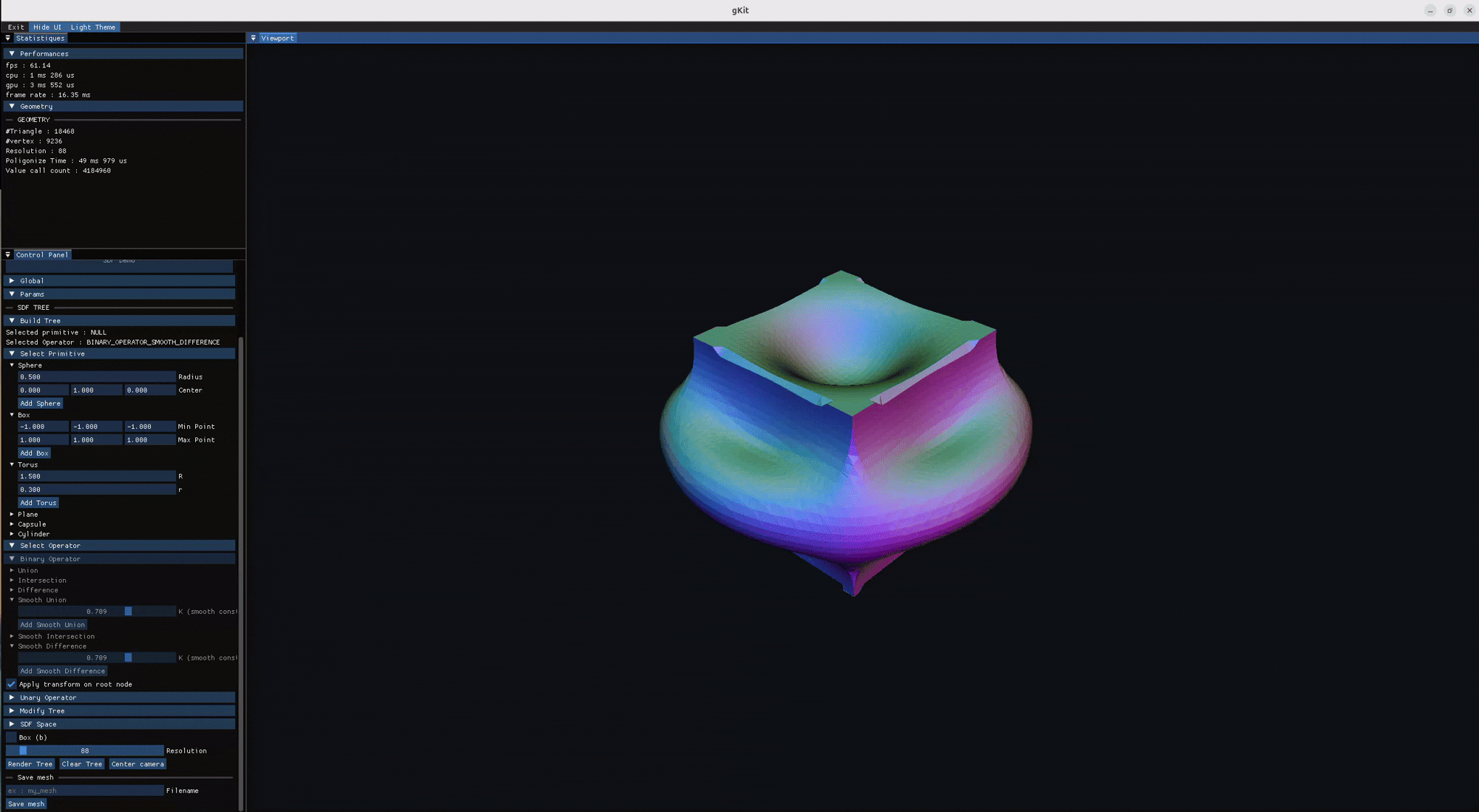The height and width of the screenshot is (812, 1479).
Task: Restore the gKit window size
Action: [1449, 10]
